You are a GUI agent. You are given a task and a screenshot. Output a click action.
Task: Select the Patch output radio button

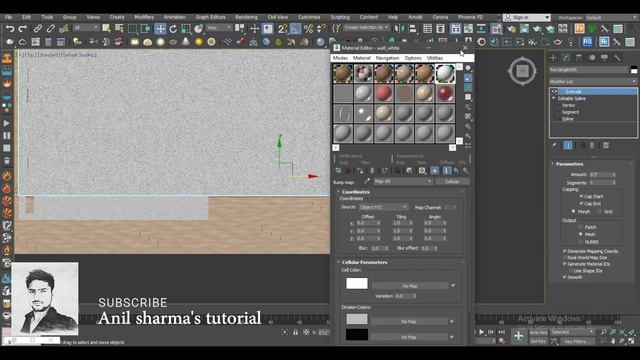click(x=580, y=227)
